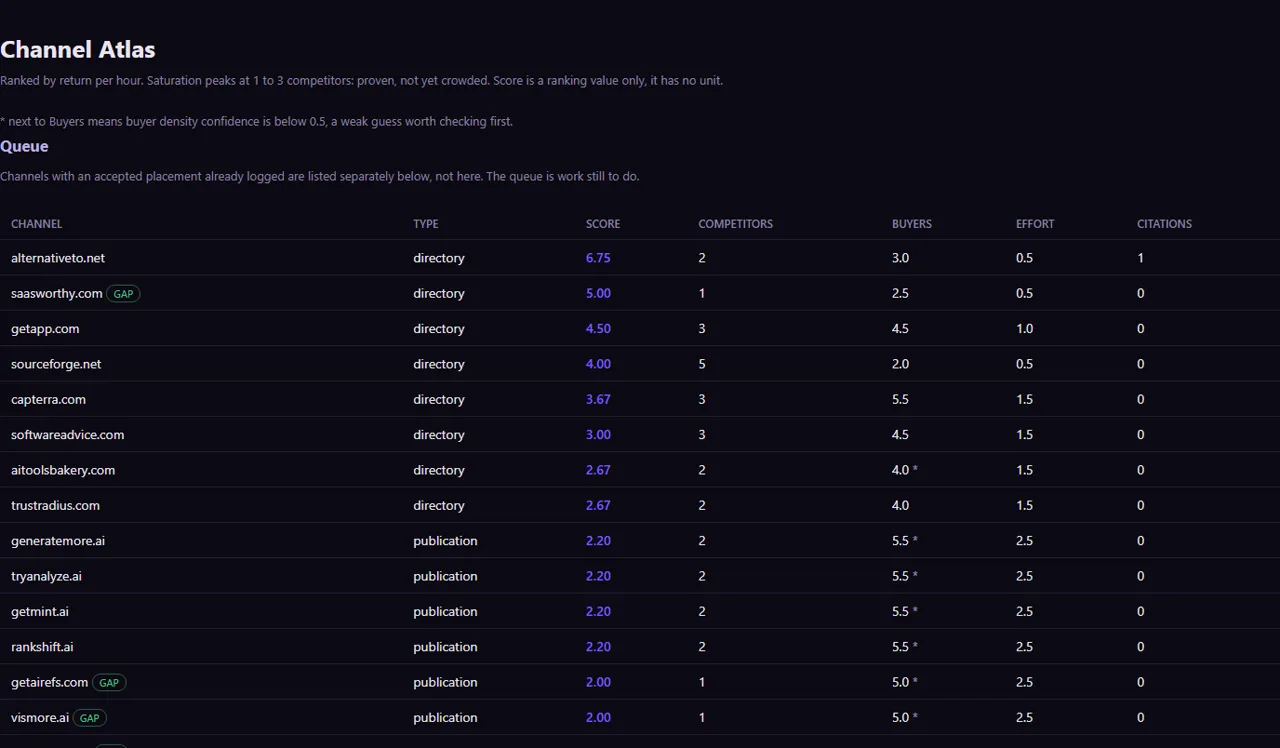The height and width of the screenshot is (748, 1280).
Task: Select the getmint.ai channel name
Action: 40,612
